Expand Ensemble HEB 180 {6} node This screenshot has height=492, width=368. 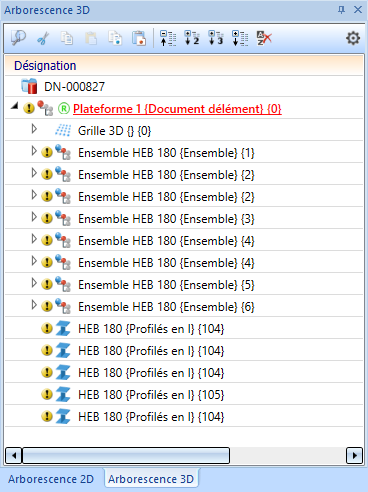click(34, 305)
